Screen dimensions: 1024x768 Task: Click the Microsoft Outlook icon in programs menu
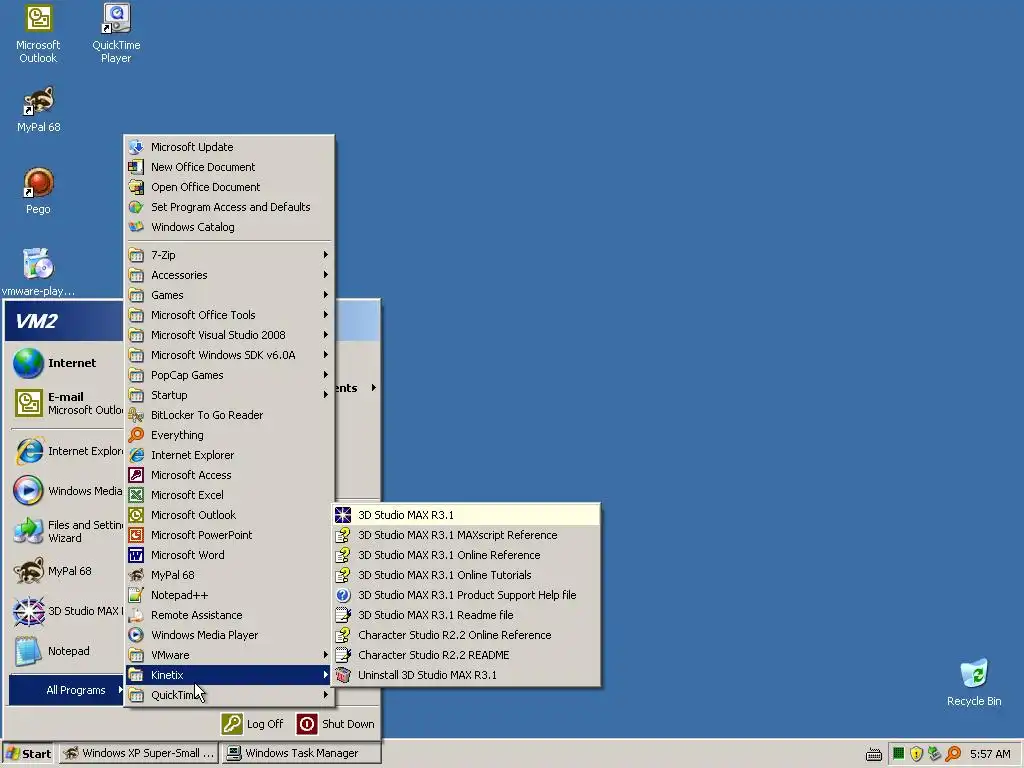(136, 515)
